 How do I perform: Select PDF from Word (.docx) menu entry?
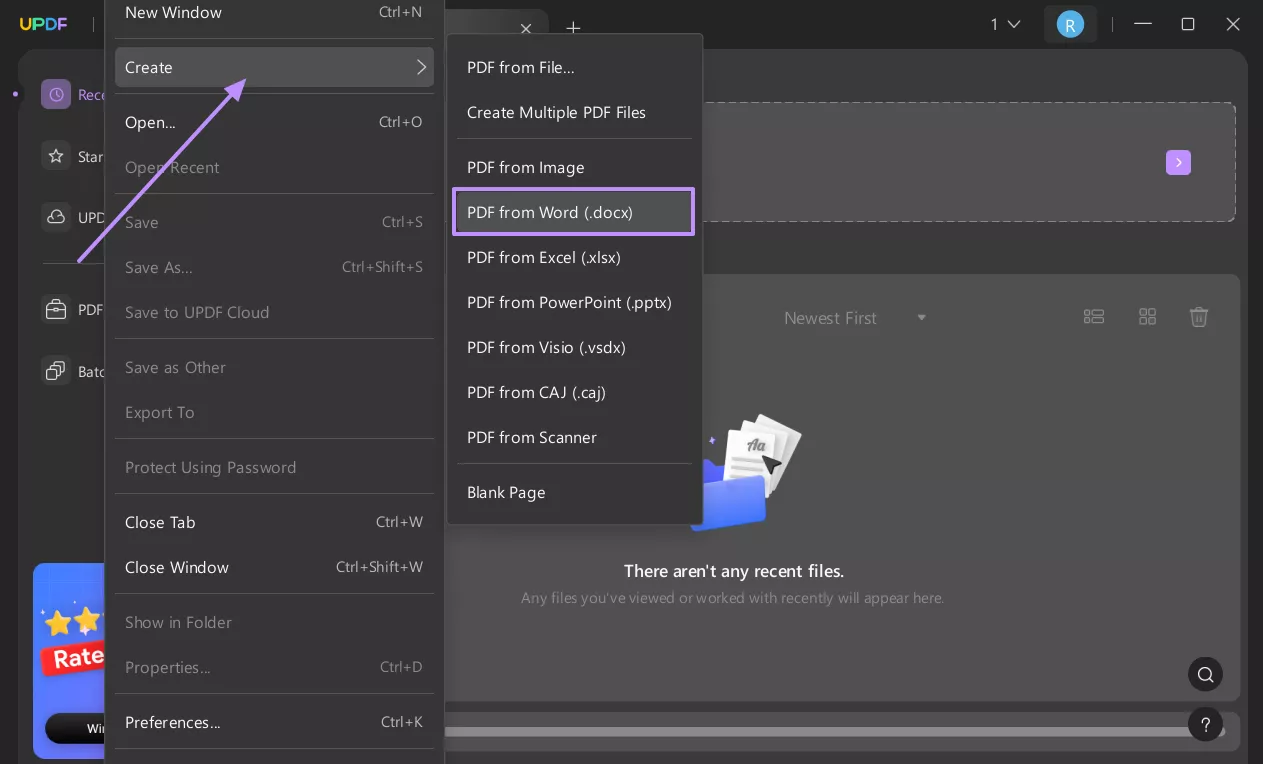pos(573,212)
